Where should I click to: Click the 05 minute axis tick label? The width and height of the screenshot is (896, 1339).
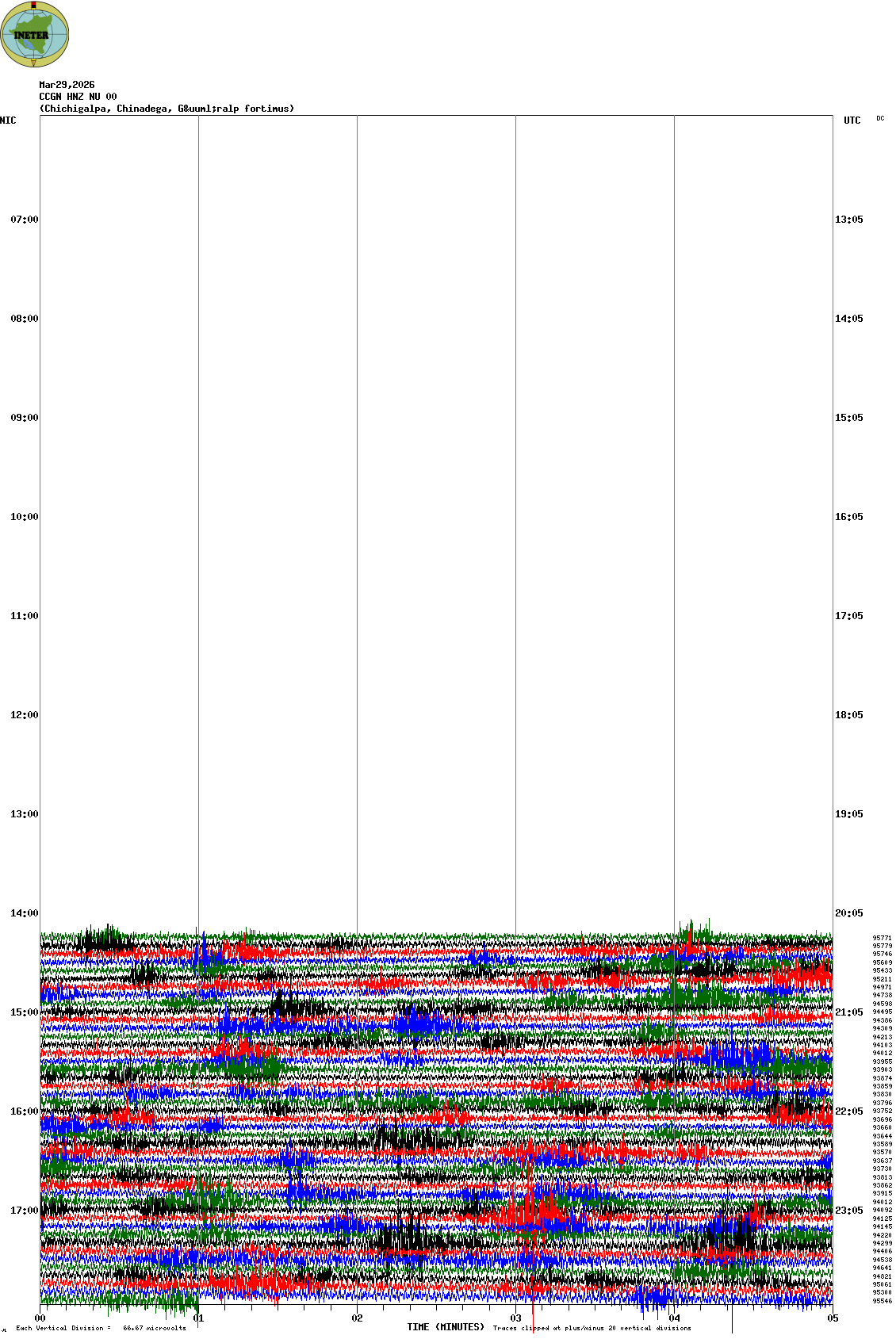[832, 1318]
